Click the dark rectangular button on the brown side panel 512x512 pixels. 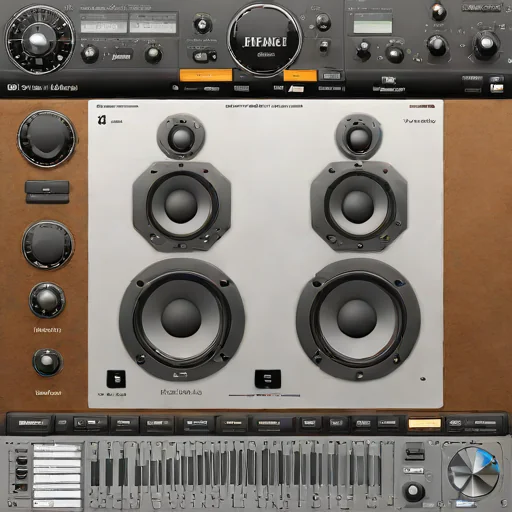(47, 192)
